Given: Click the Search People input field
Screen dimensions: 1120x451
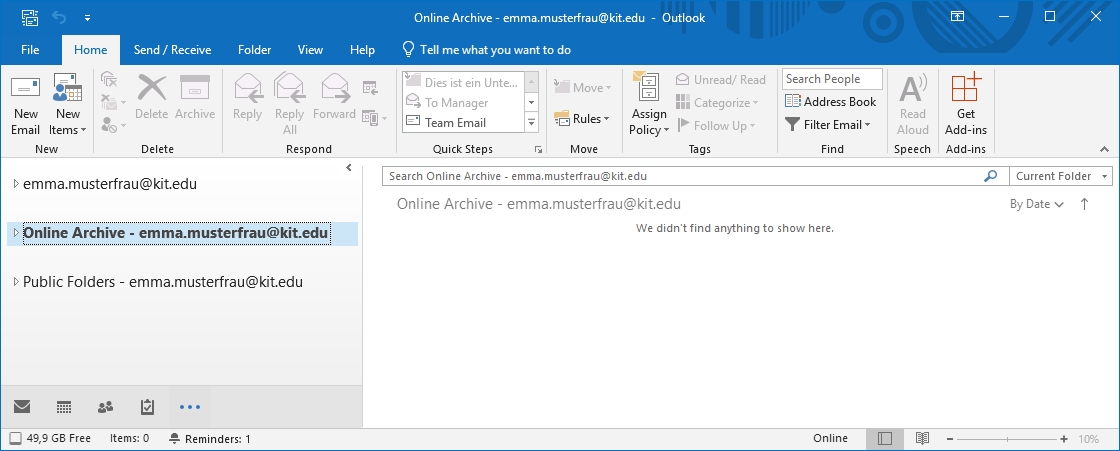Looking at the screenshot, I should coord(832,79).
